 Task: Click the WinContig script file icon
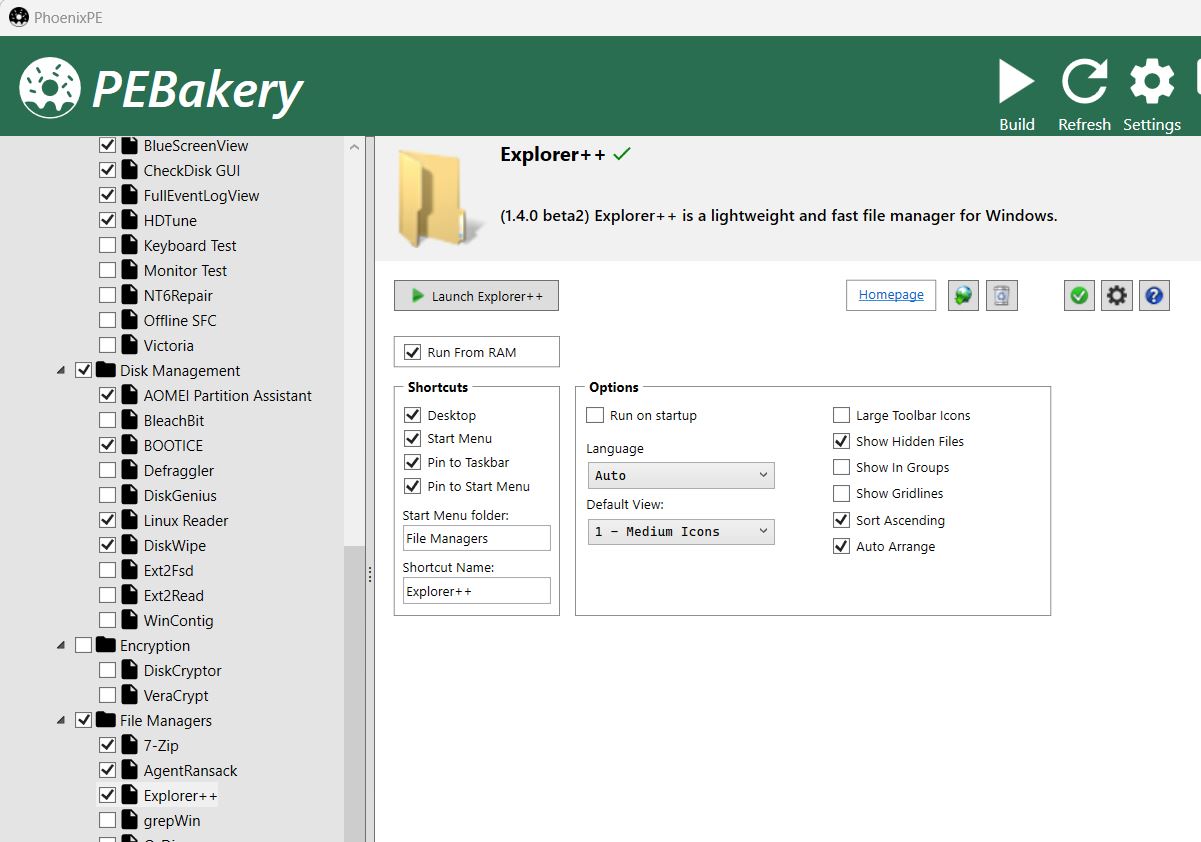129,620
